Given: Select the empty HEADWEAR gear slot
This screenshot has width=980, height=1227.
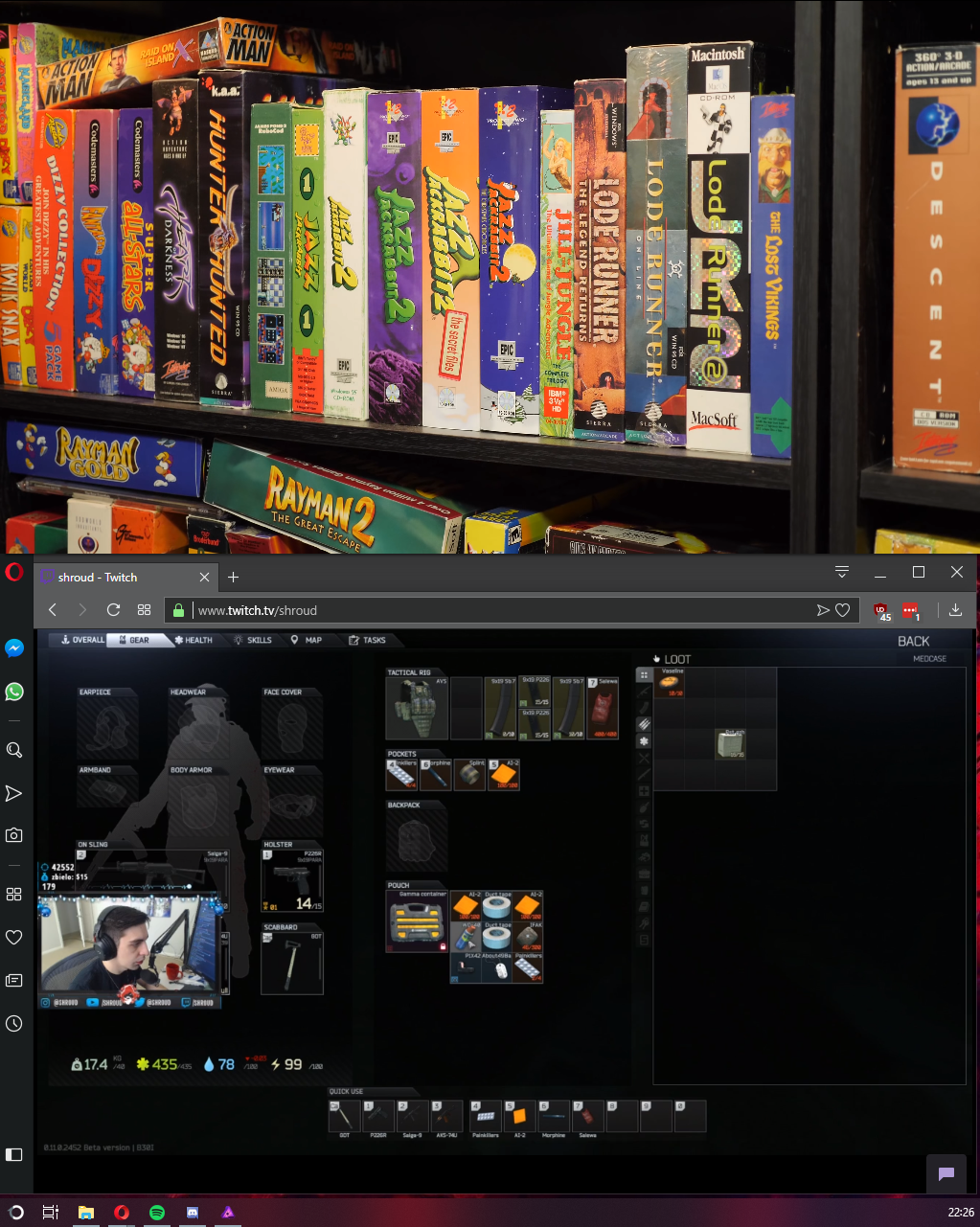Looking at the screenshot, I should tap(199, 723).
